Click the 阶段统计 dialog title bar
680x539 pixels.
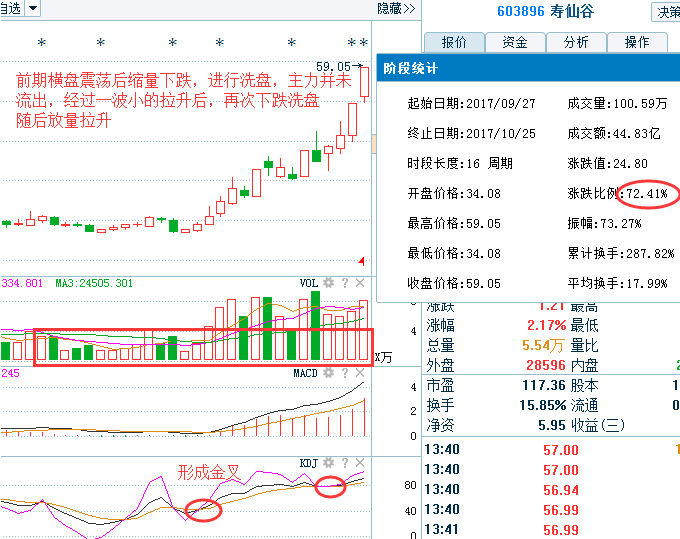coord(528,68)
